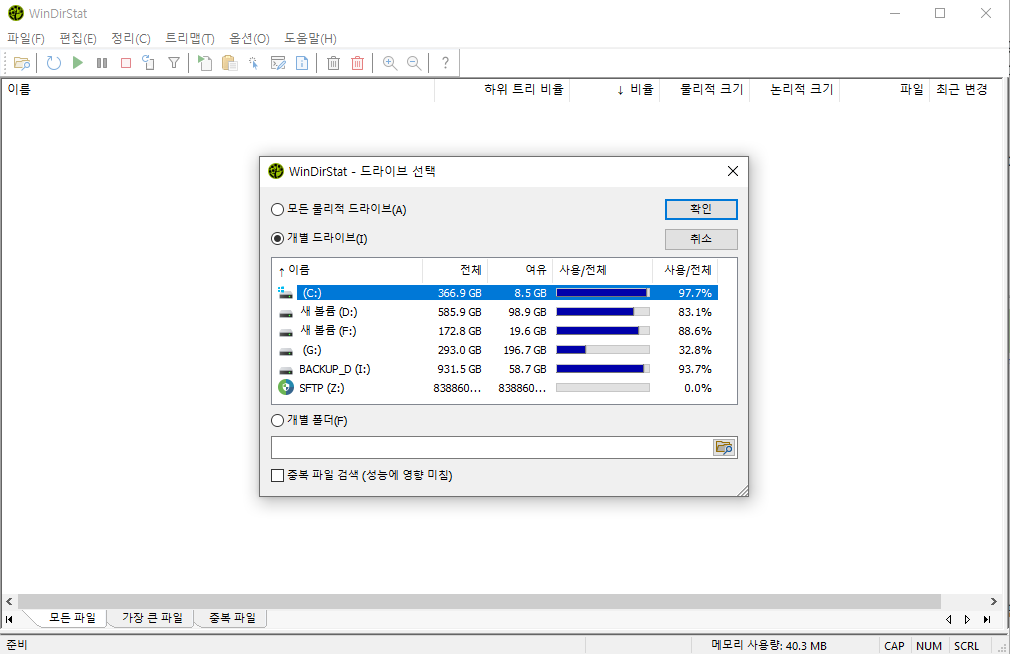
Task: Click the red Stop scan square icon
Action: pyautogui.click(x=126, y=63)
